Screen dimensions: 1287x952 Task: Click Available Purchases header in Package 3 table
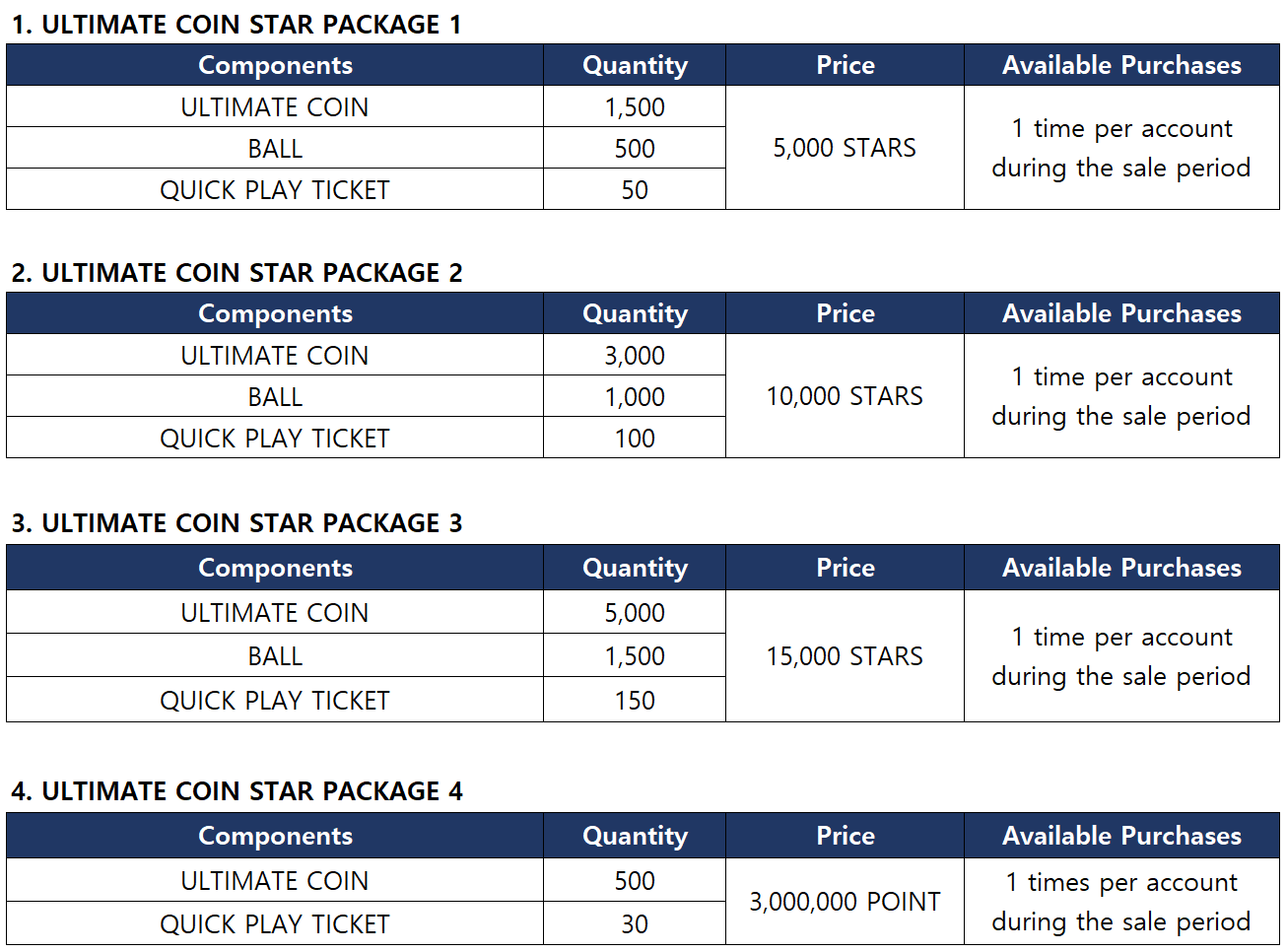1121,568
